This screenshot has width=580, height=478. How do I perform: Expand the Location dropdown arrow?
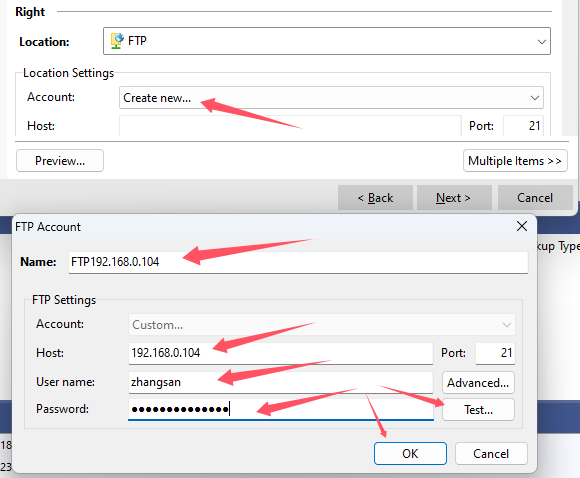click(x=542, y=41)
